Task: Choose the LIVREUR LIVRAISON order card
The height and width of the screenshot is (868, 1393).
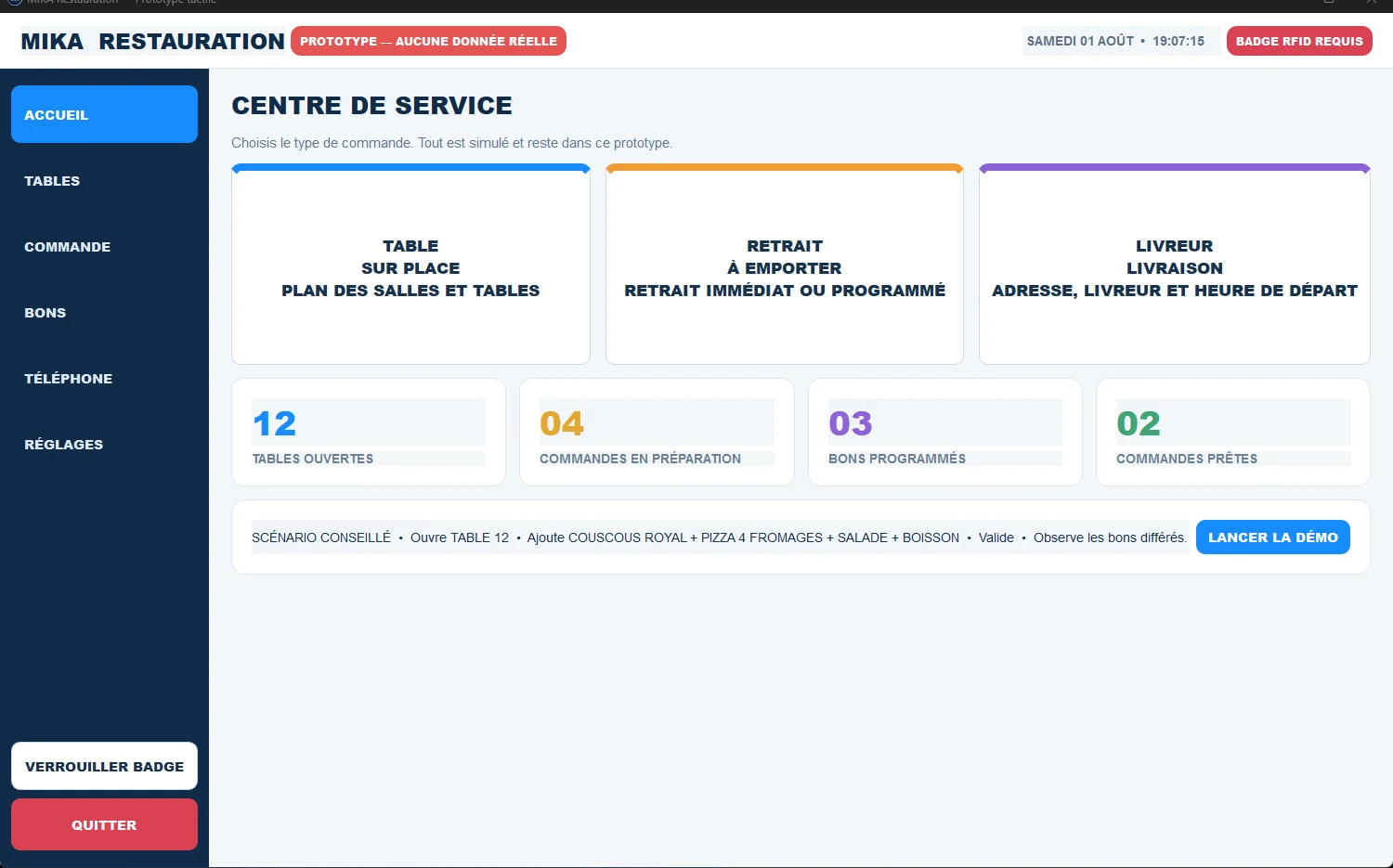Action: [x=1175, y=265]
